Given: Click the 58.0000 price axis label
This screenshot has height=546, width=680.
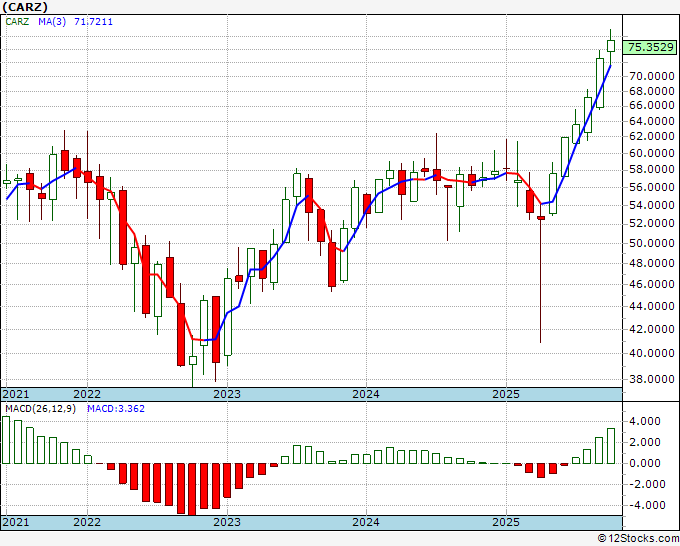Looking at the screenshot, I should click(651, 170).
